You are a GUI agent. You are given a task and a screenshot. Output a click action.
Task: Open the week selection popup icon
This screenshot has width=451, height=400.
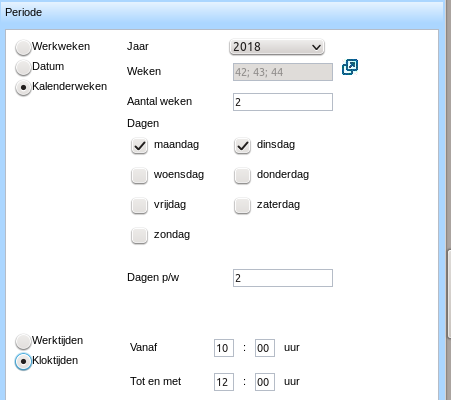pos(350,67)
